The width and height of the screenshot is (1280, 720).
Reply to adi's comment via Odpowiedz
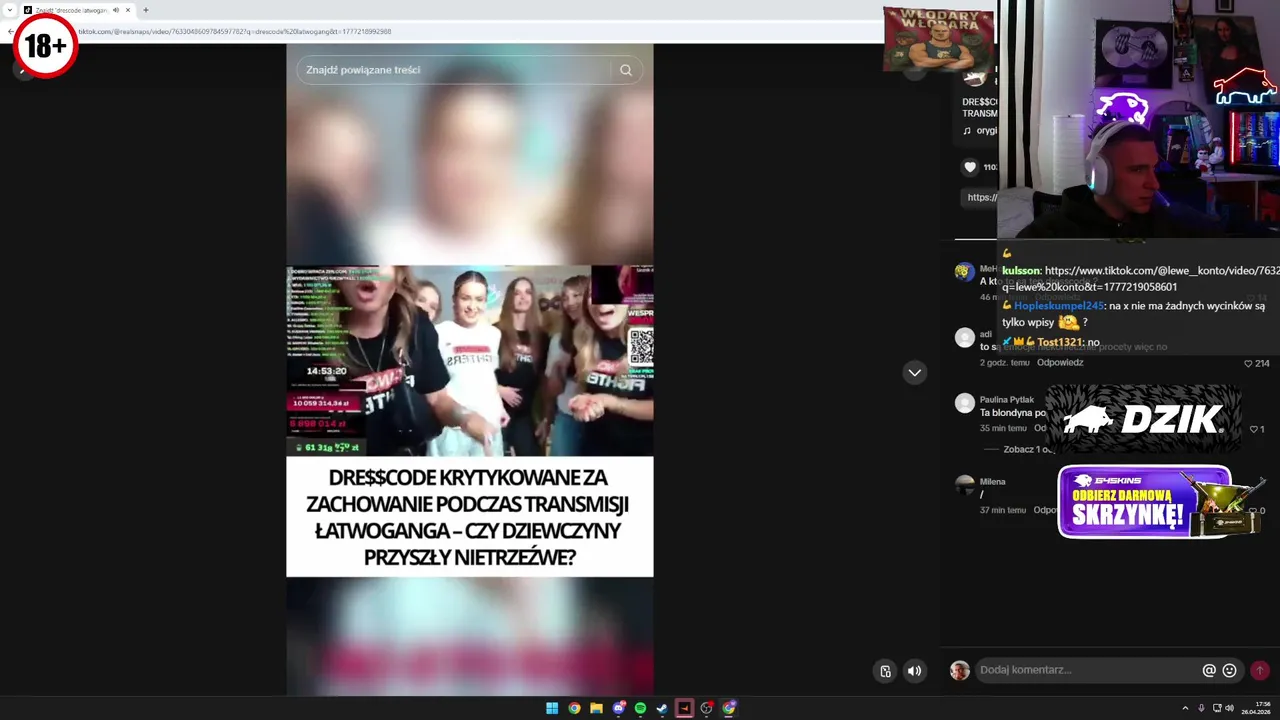[x=1060, y=363]
